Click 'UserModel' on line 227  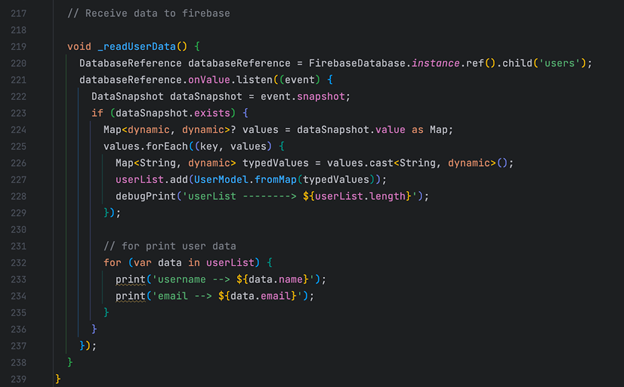pyautogui.click(x=221, y=180)
